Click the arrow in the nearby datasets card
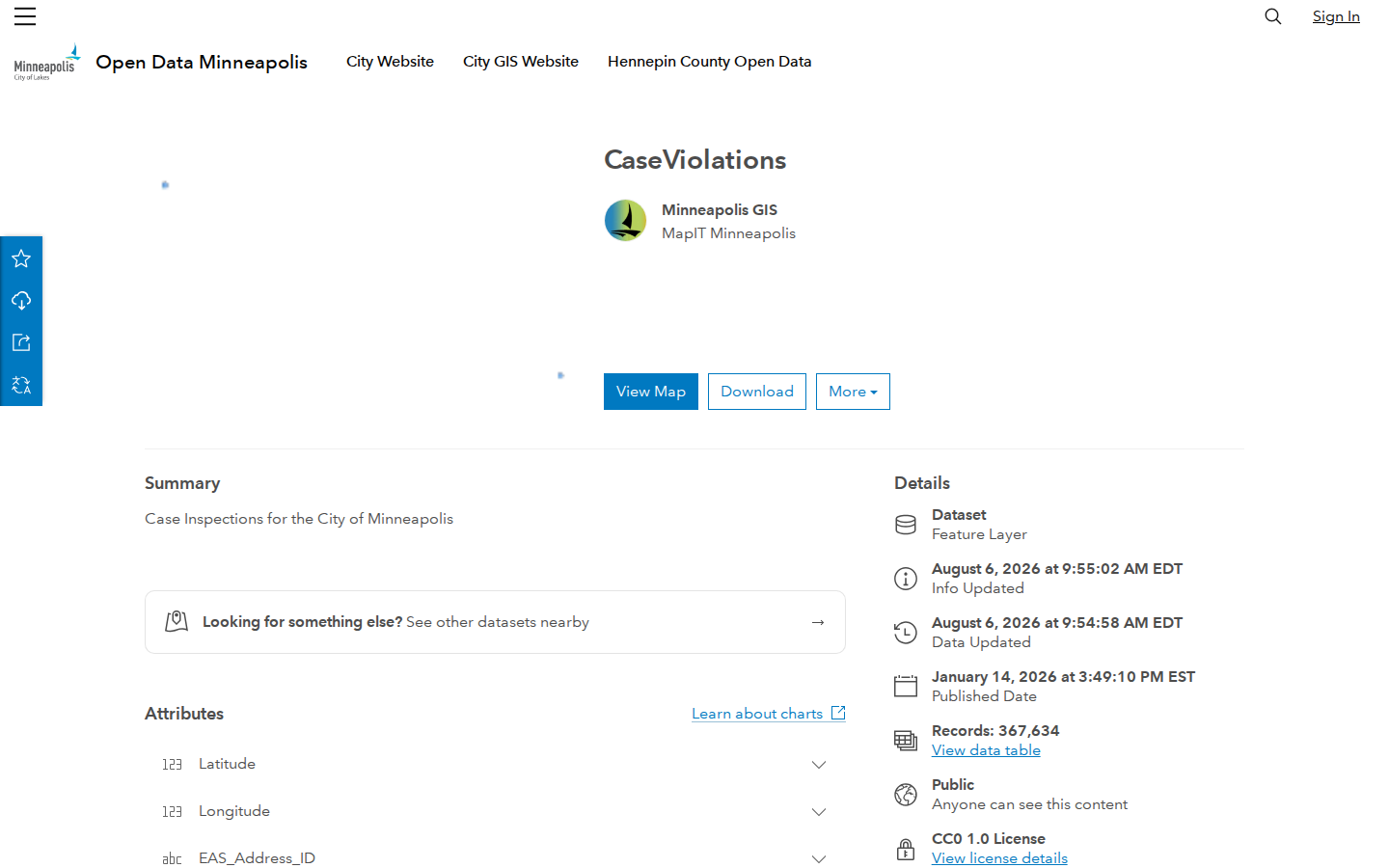The height and width of the screenshot is (868, 1389). pos(818,622)
